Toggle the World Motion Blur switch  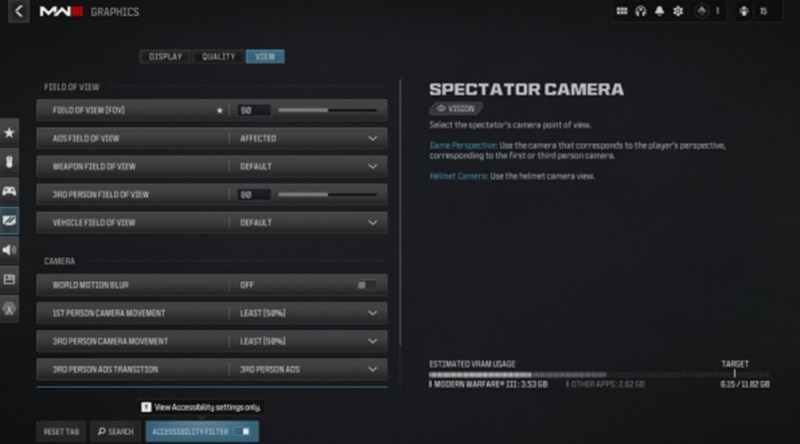[x=366, y=285]
